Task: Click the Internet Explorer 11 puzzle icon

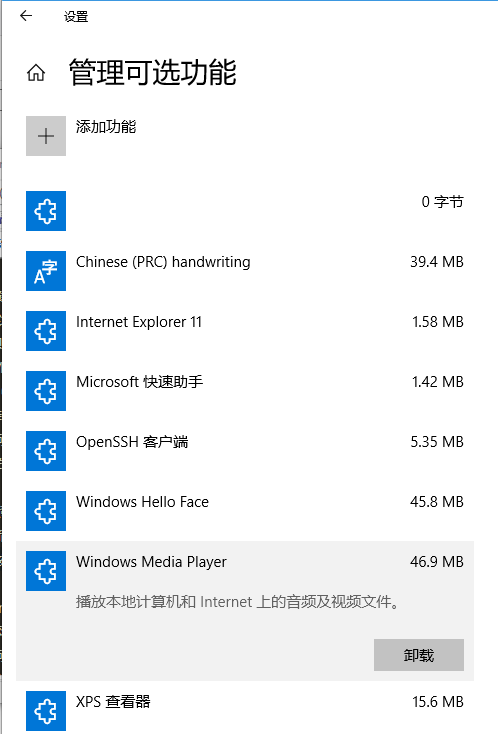Action: pos(46,330)
